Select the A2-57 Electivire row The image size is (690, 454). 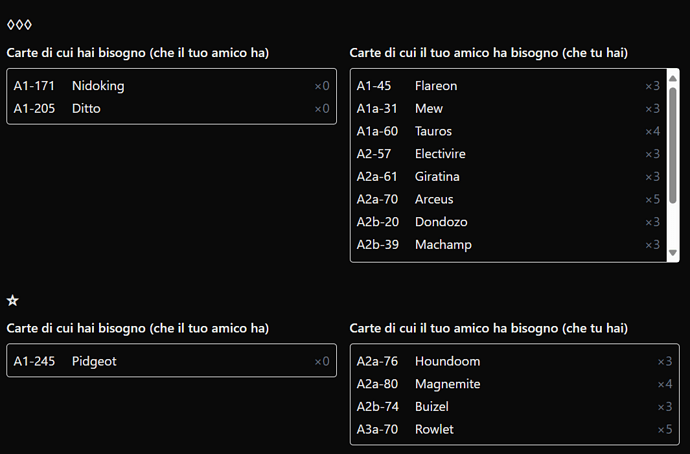[508, 154]
